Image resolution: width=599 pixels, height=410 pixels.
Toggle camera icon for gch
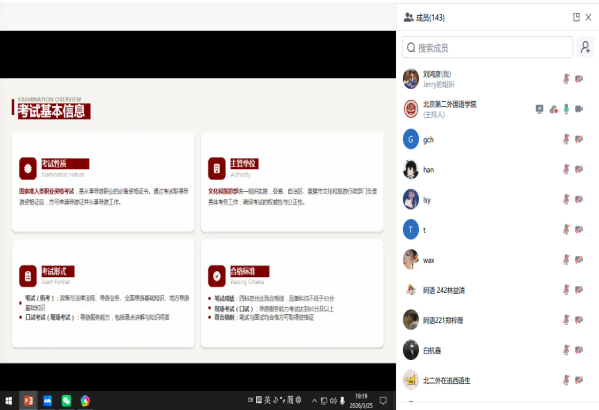(580, 139)
